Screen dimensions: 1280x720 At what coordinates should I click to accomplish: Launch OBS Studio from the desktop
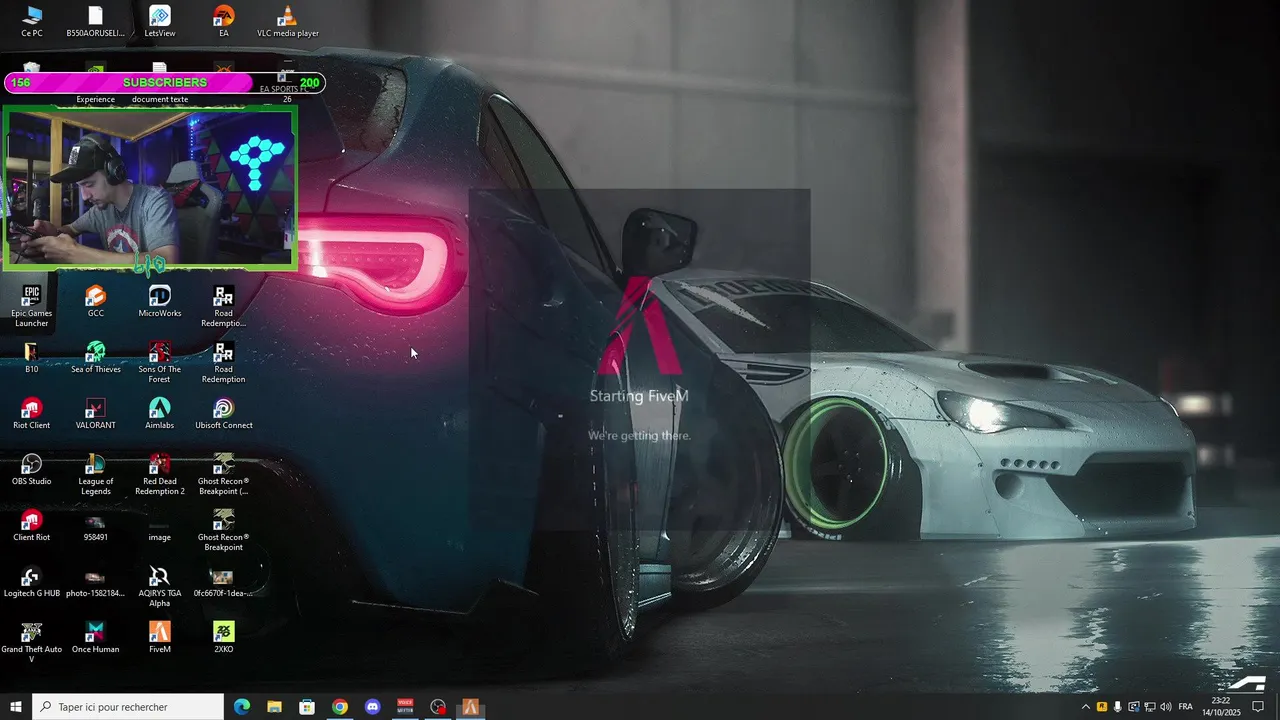[x=32, y=469]
